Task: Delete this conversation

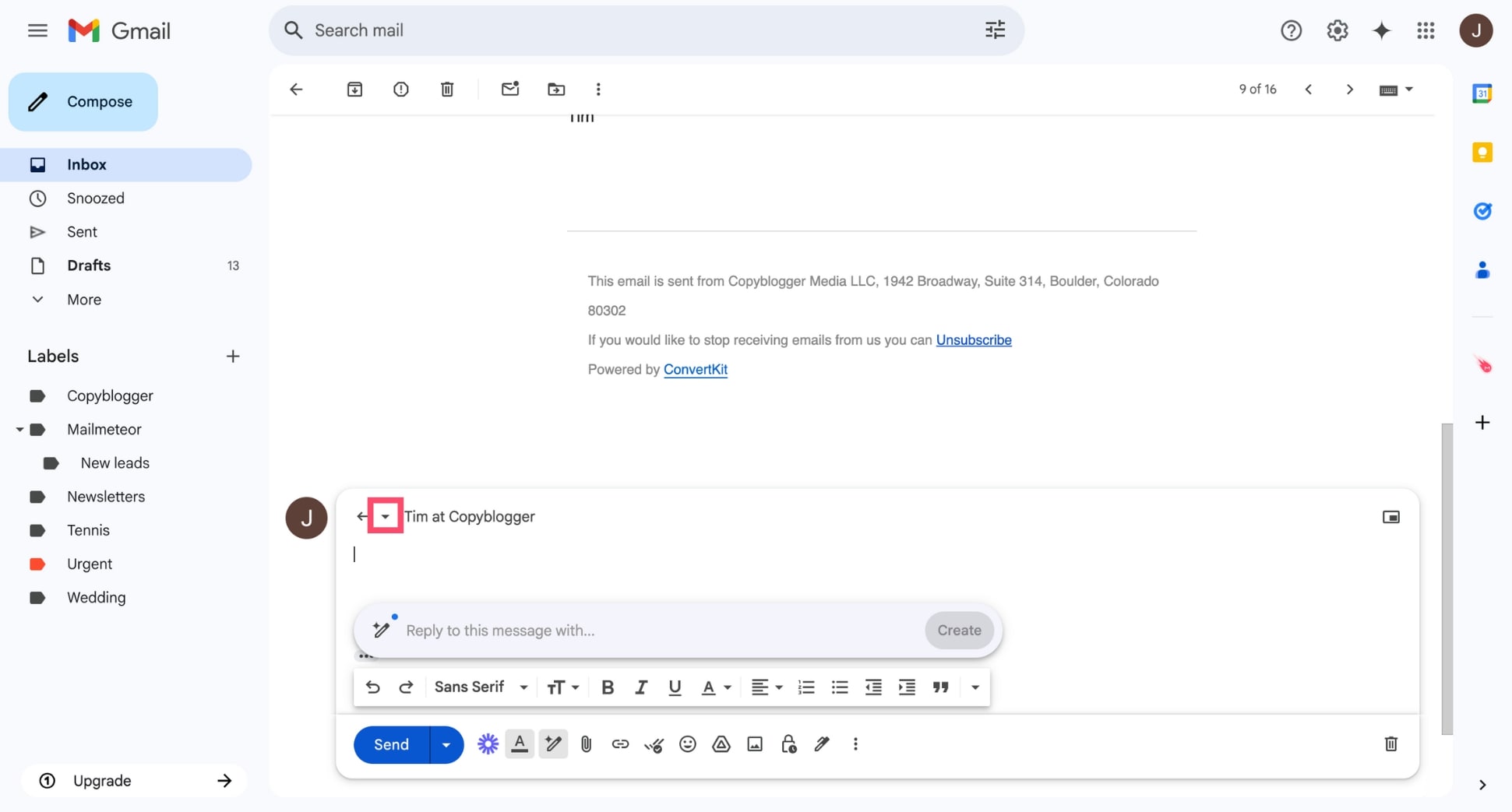Action: click(447, 90)
